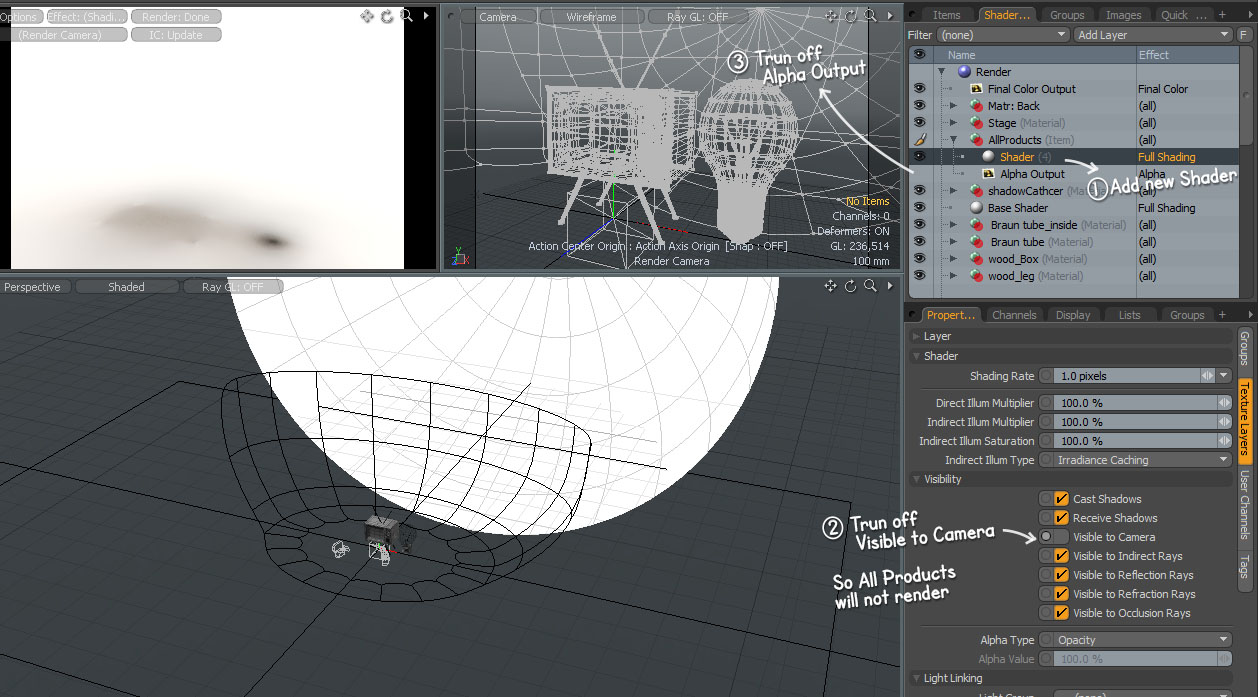The width and height of the screenshot is (1258, 697).
Task: Click the Alpha Output layer icon
Action: click(989, 174)
